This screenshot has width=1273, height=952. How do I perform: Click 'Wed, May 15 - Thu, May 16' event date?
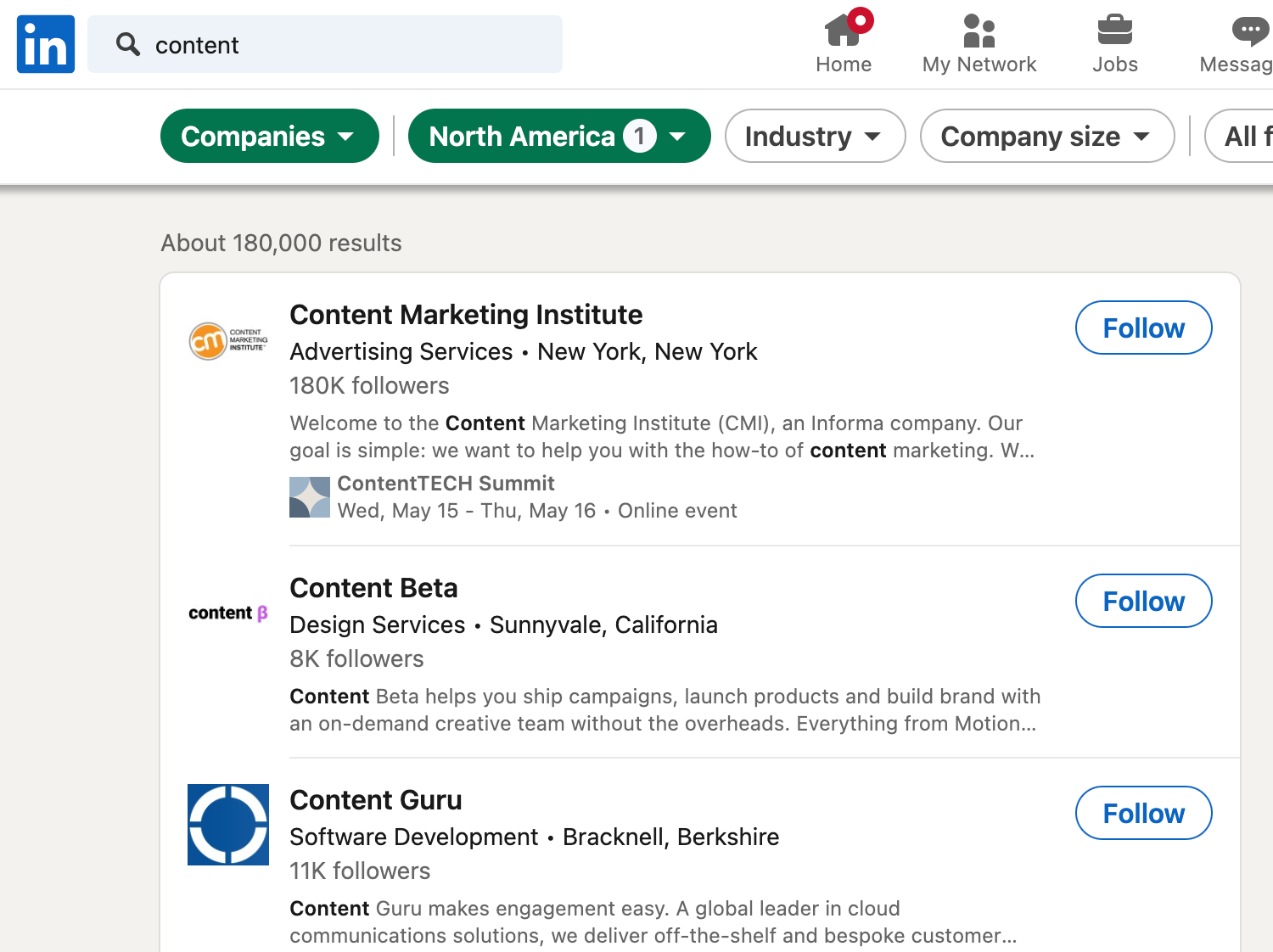(467, 511)
